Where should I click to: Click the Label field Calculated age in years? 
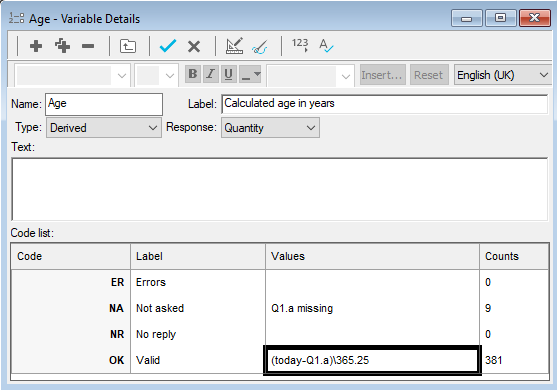[x=384, y=104]
